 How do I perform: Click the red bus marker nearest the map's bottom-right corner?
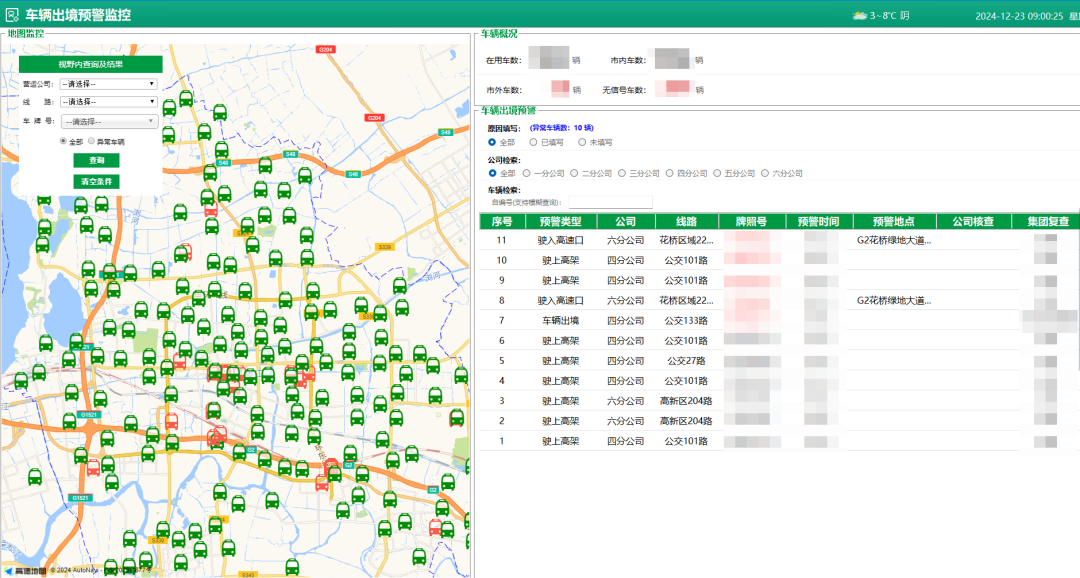coord(436,527)
